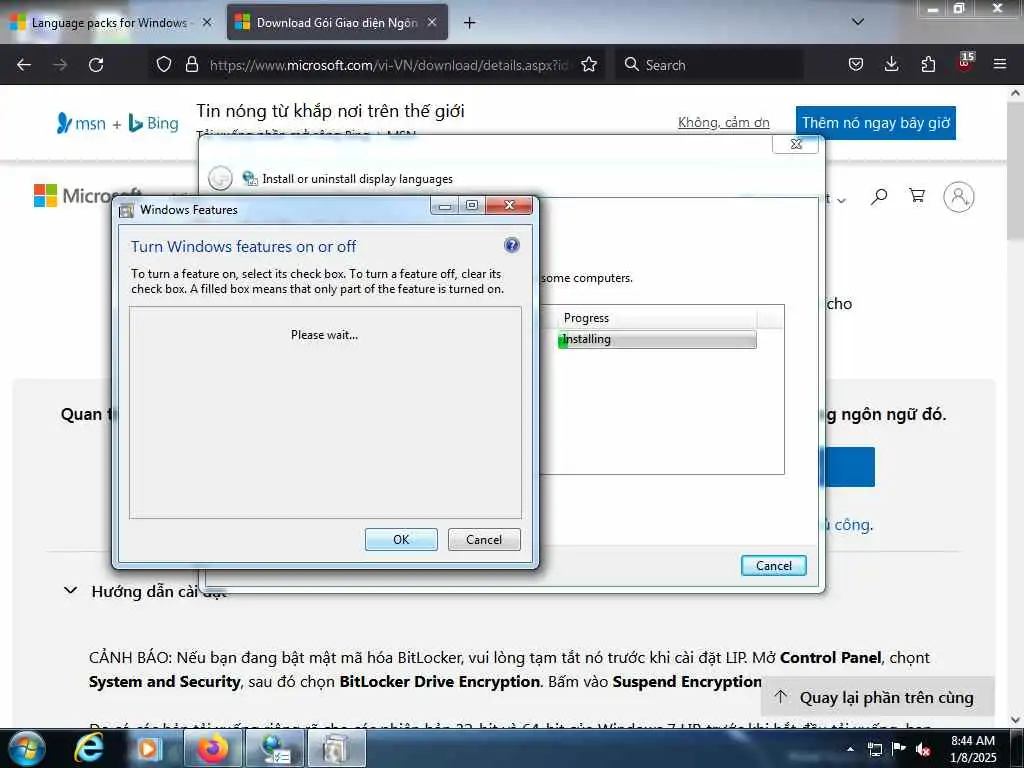This screenshot has width=1024, height=768.
Task: Open Windows Media Player from taskbar
Action: coord(148,748)
